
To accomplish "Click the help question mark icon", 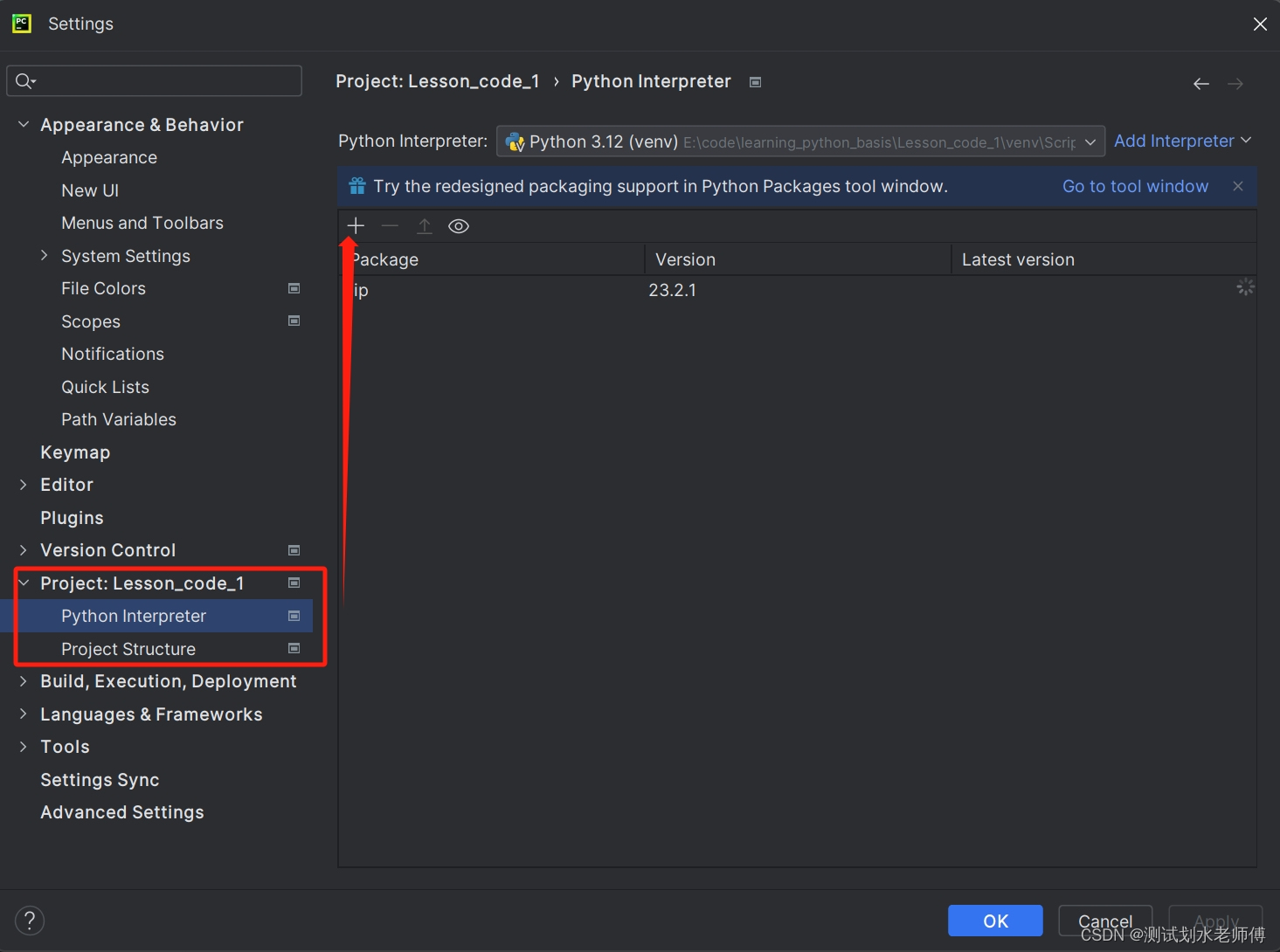I will pos(30,920).
